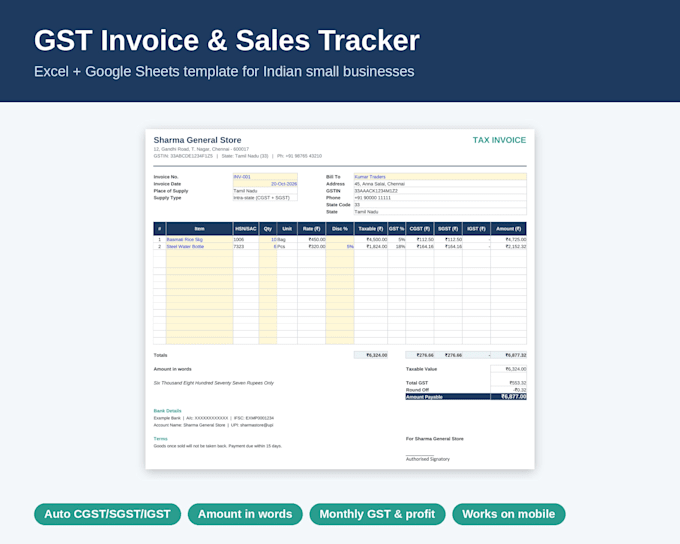The image size is (680, 544).
Task: Select the item cell 'Basmati Rice 5kg'
Action: point(199,239)
